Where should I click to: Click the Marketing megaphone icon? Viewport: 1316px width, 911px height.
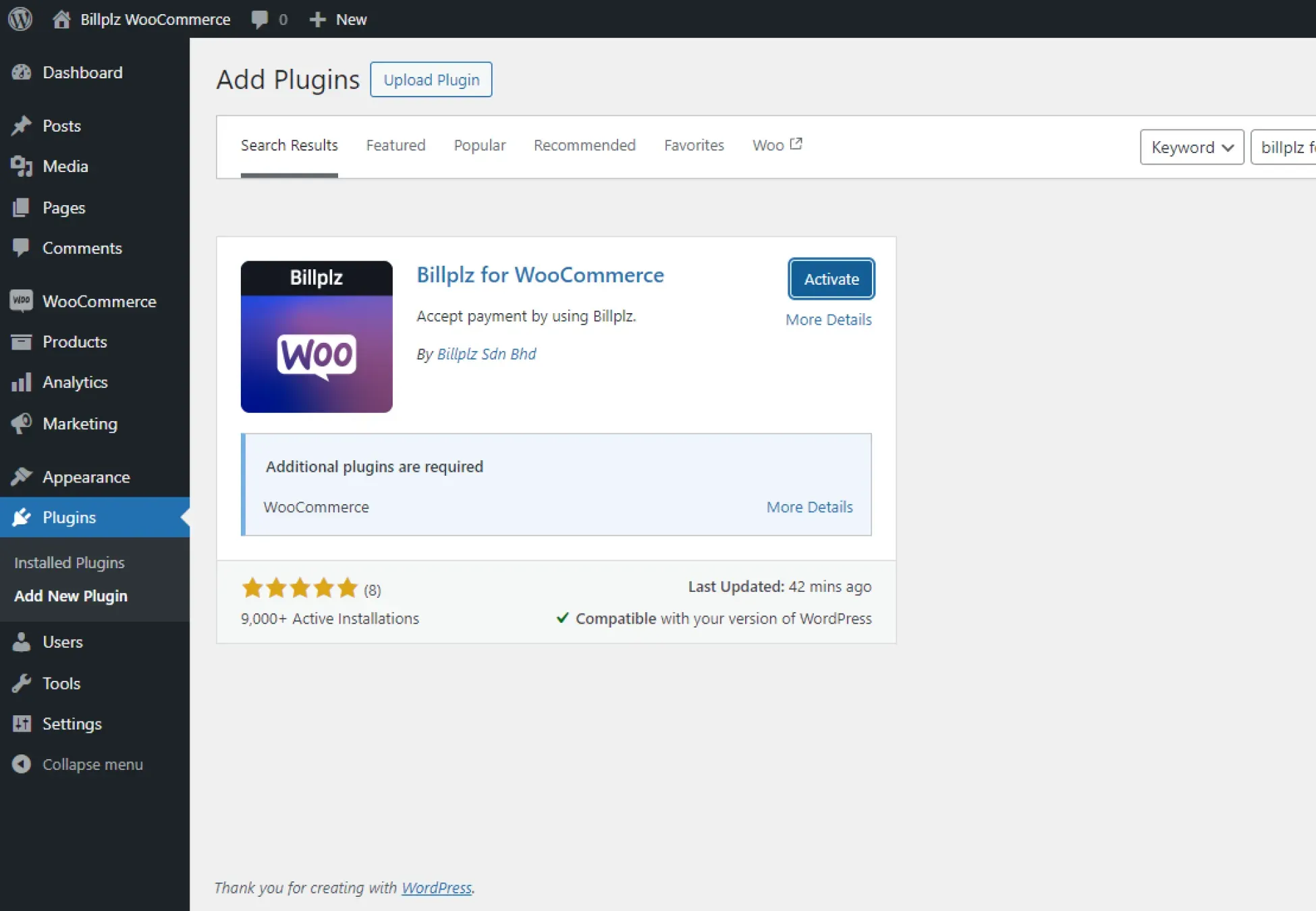tap(22, 423)
